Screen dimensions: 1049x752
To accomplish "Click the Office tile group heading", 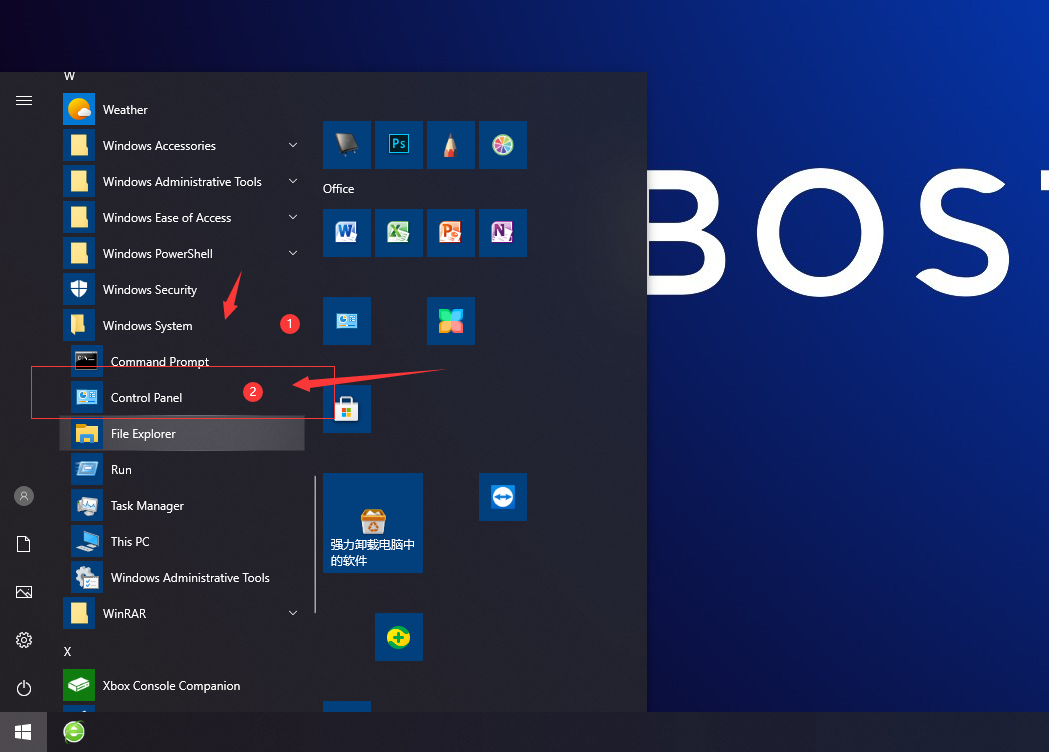I will tap(339, 189).
